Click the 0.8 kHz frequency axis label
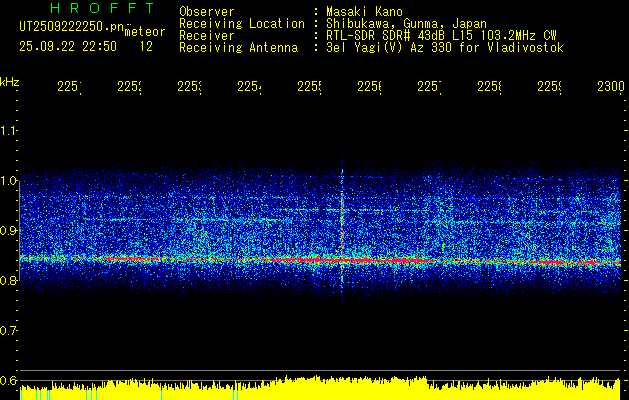Screen dimensions: 629x400 (9, 280)
